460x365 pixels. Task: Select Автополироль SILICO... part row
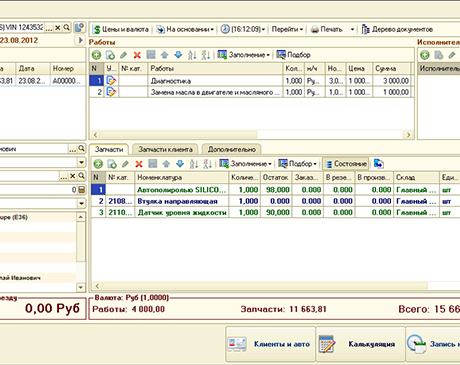pyautogui.click(x=276, y=190)
